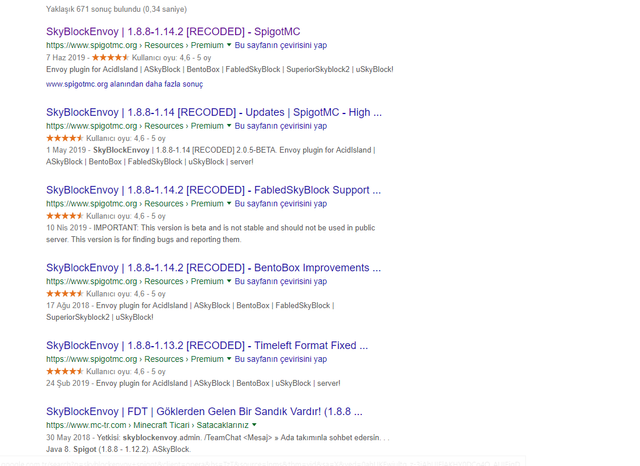This screenshot has width=640, height=466.
Task: Expand URL dropdown arrow under BentoBox Improvements result
Action: point(229,281)
